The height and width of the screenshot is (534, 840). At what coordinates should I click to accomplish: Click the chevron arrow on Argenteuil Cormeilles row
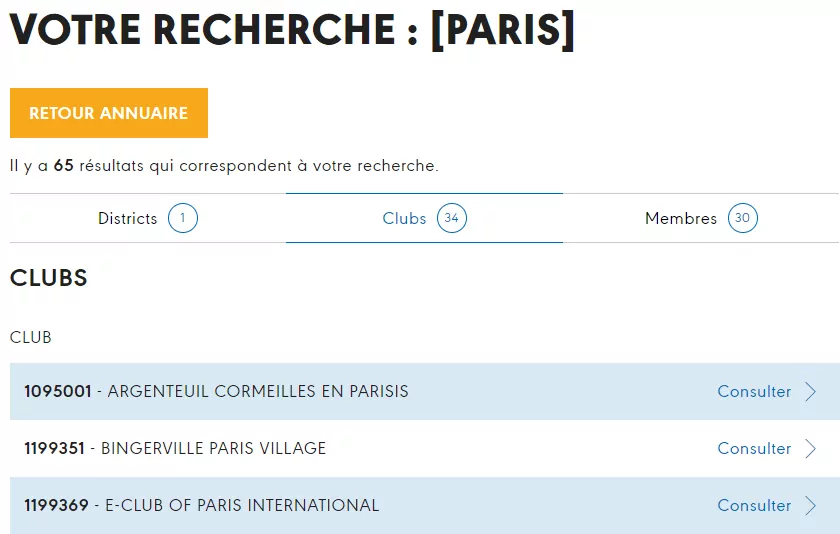click(x=811, y=392)
